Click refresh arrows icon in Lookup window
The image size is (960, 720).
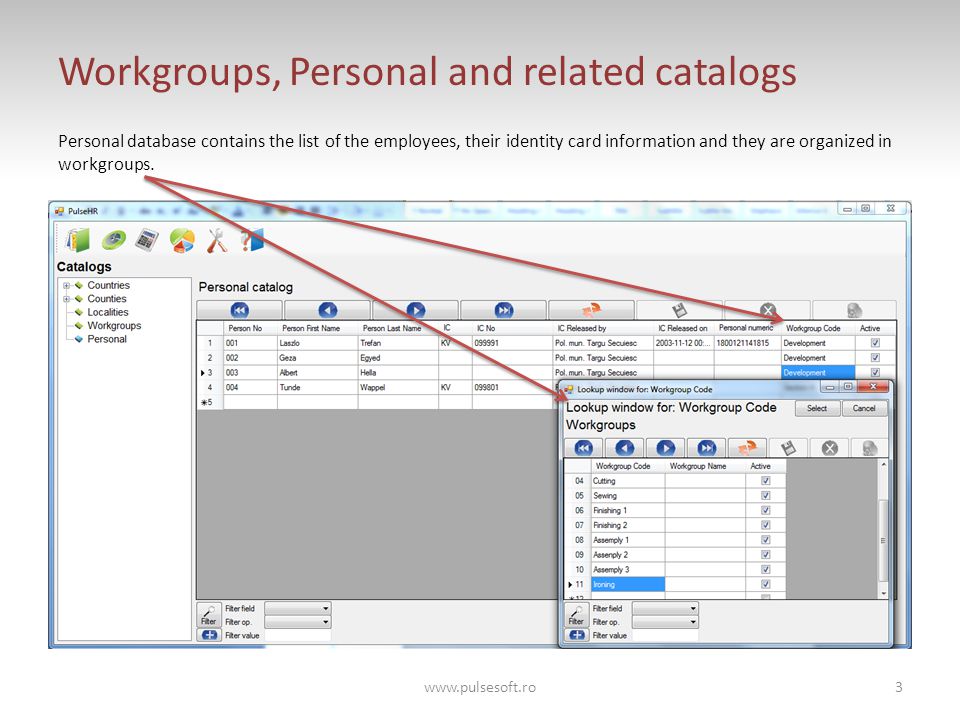coord(748,448)
